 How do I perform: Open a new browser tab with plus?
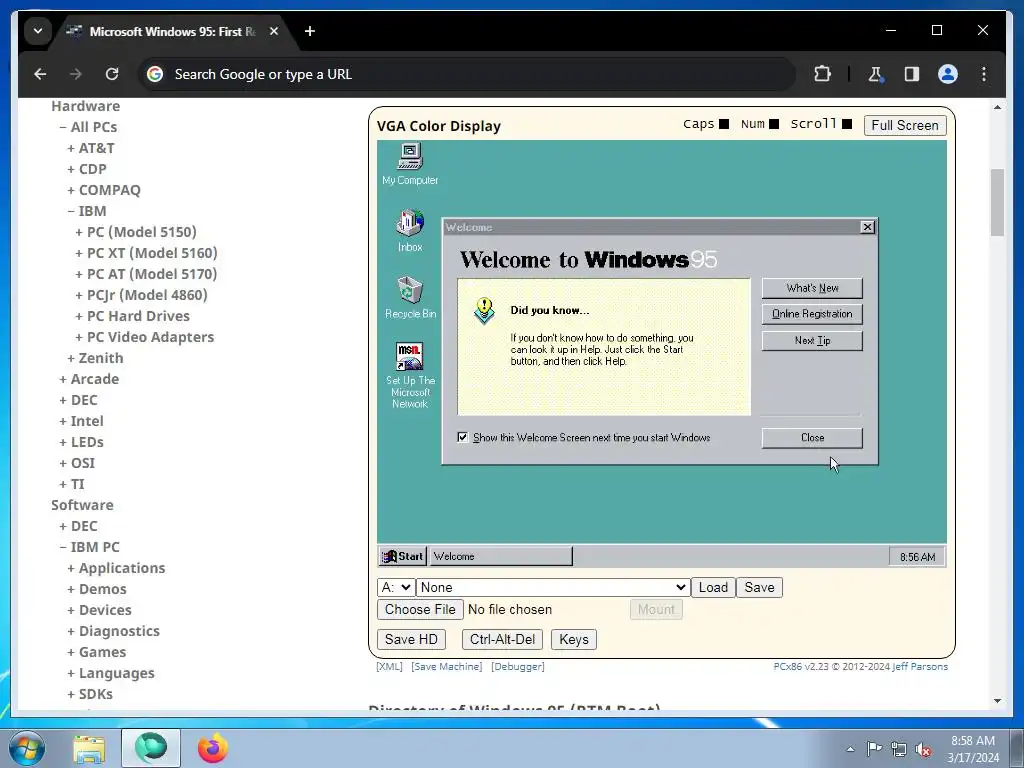coord(310,31)
